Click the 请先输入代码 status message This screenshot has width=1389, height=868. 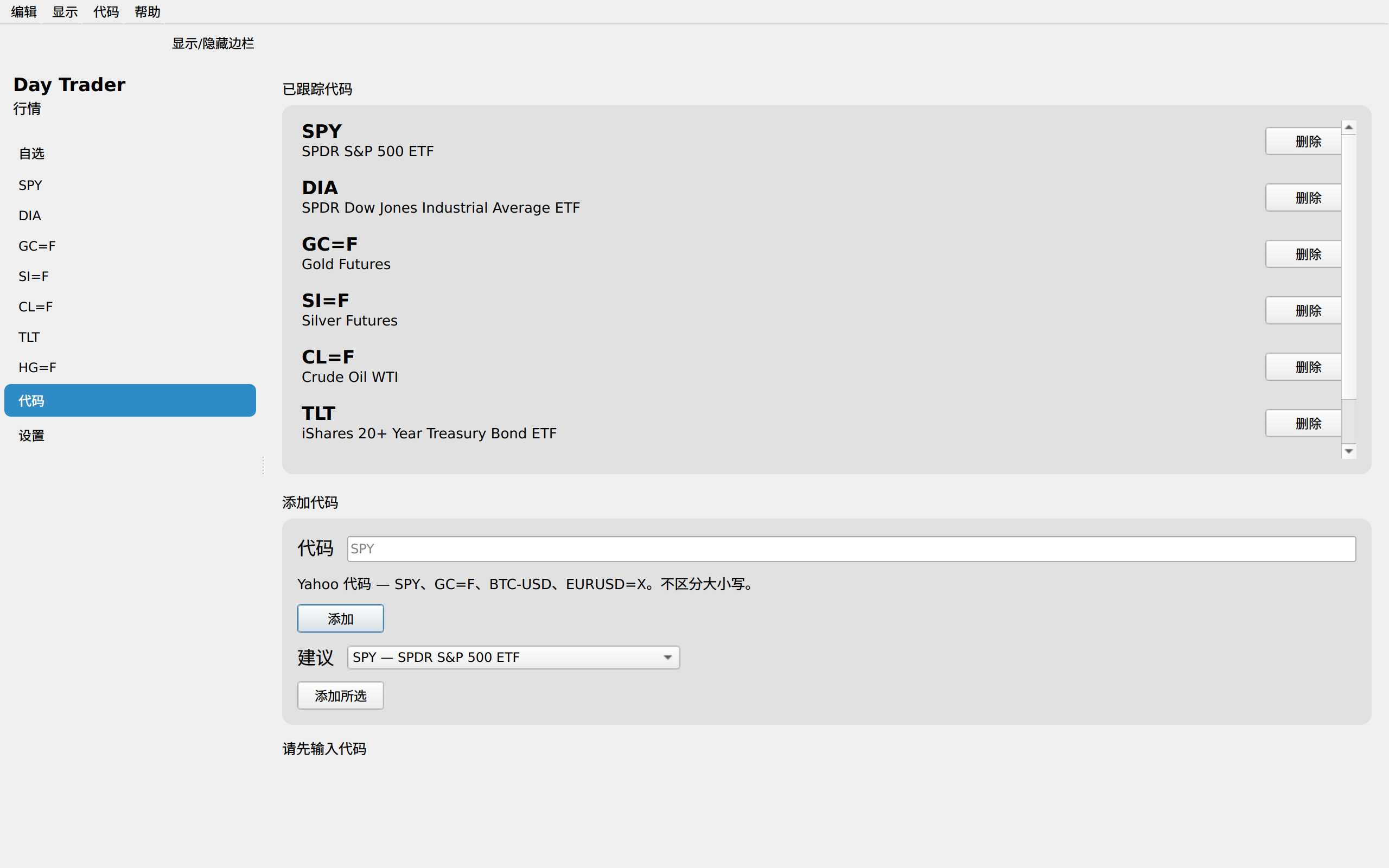tap(324, 749)
